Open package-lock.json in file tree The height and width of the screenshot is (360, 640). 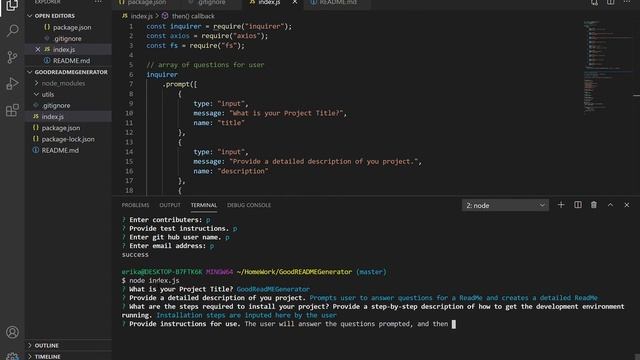pyautogui.click(x=68, y=139)
